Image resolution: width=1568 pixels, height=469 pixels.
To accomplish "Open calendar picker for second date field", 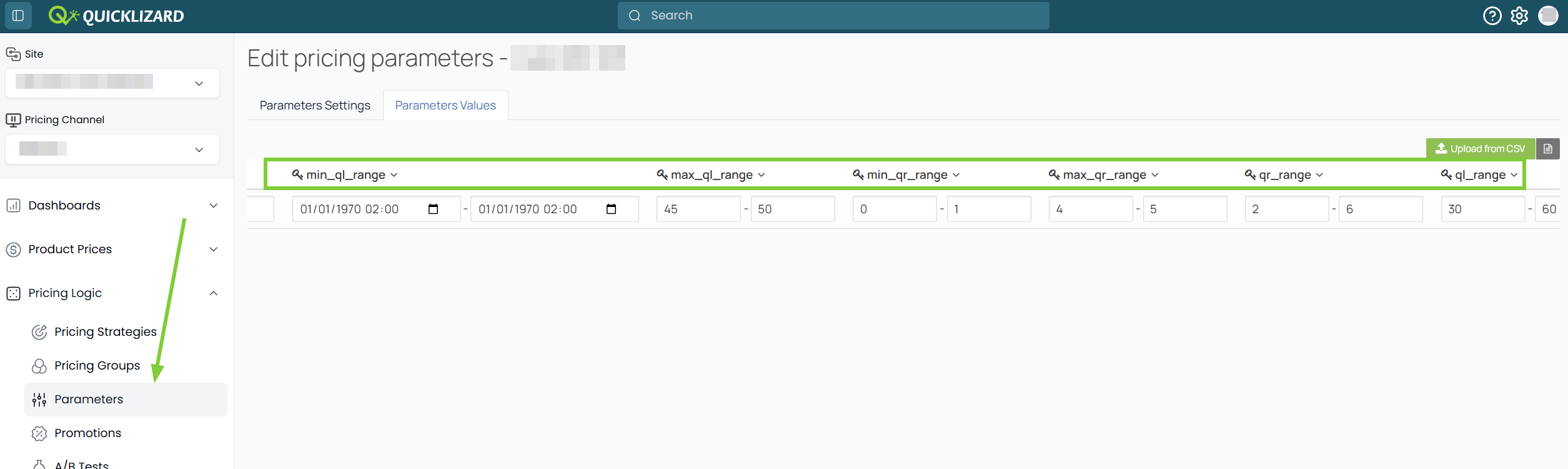I will [x=611, y=209].
